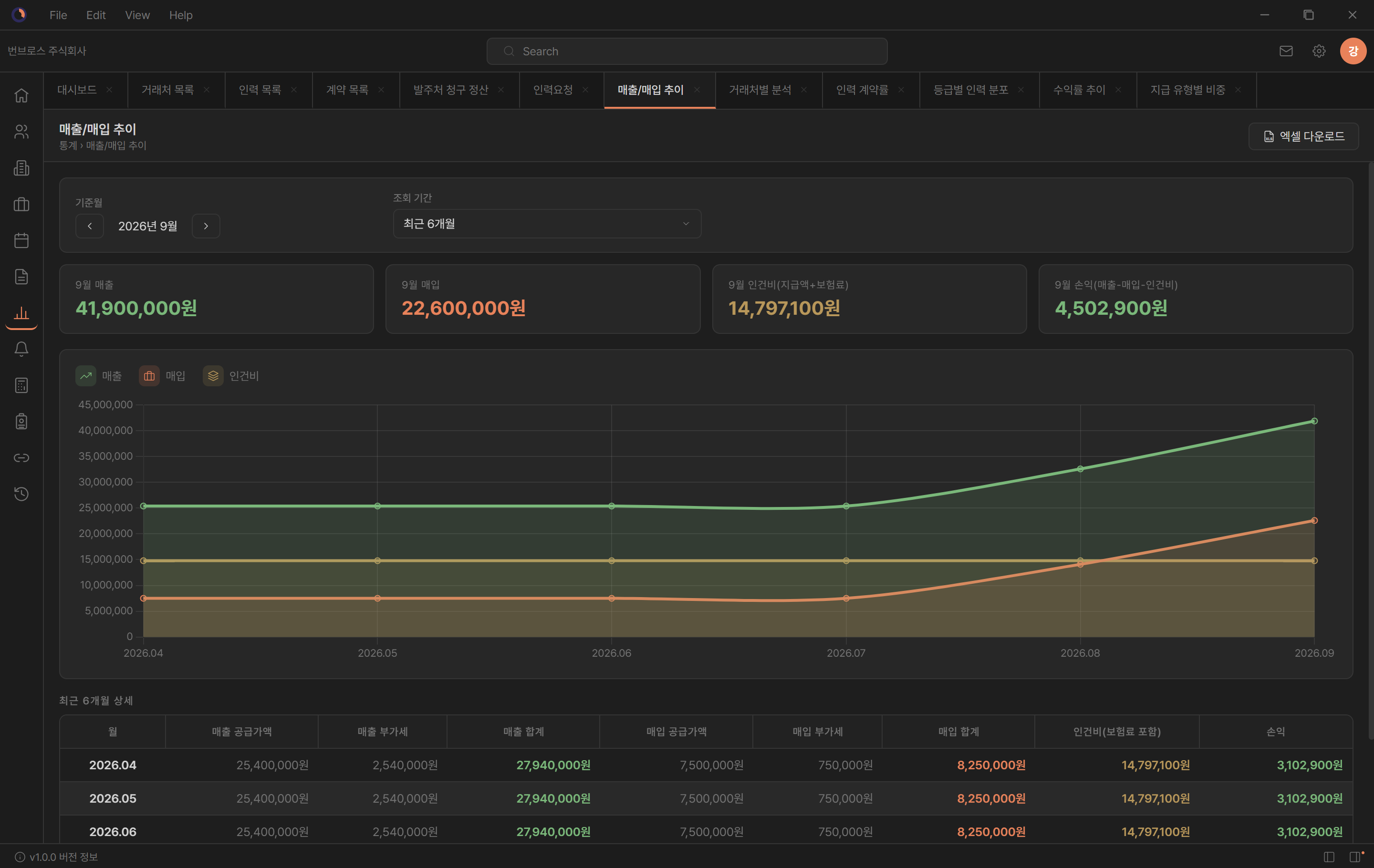The width and height of the screenshot is (1374, 868).
Task: Open the building icon in sidebar
Action: [x=21, y=168]
